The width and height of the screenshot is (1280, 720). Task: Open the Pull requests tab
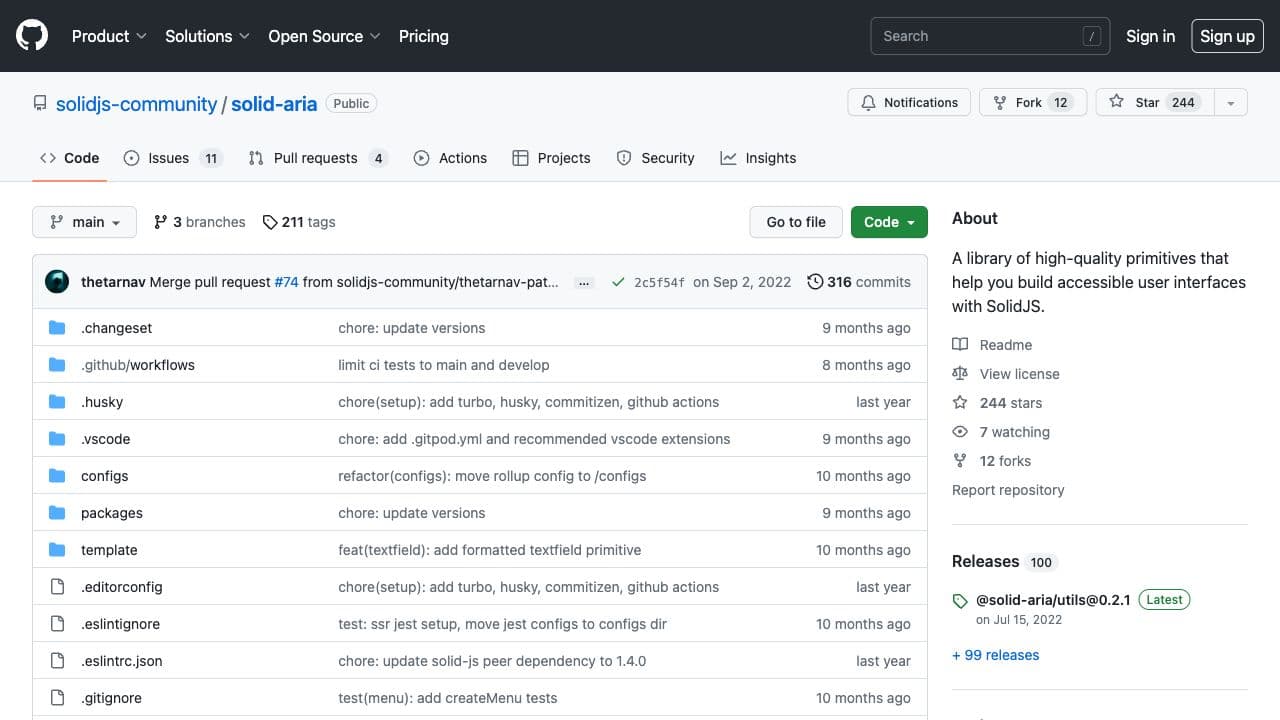click(x=316, y=158)
